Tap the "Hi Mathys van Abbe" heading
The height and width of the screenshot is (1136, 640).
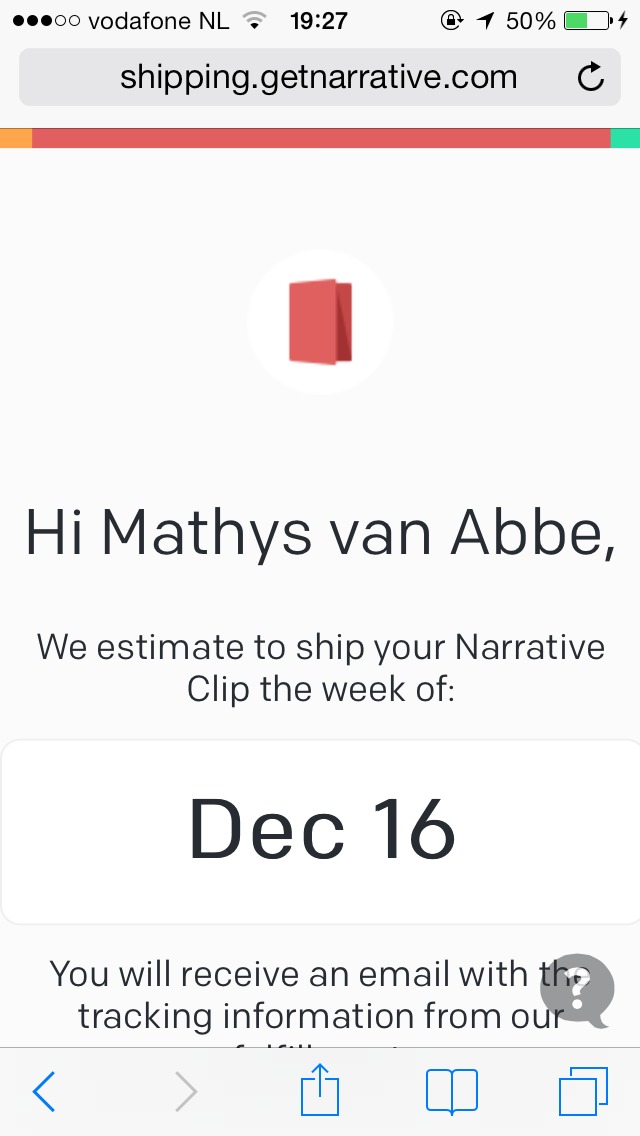point(320,533)
